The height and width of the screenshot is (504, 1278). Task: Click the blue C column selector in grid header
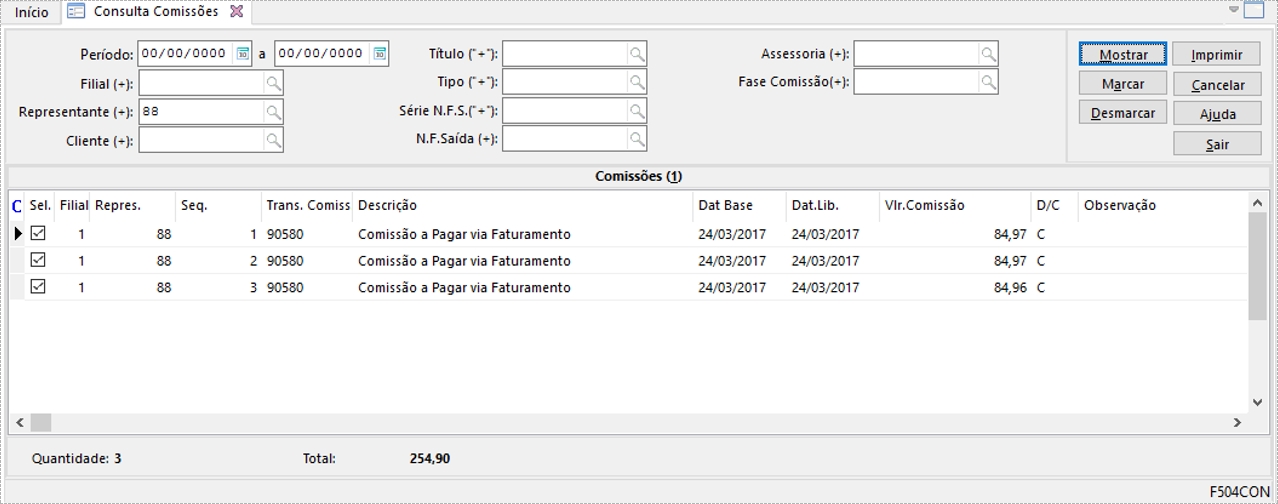point(16,206)
